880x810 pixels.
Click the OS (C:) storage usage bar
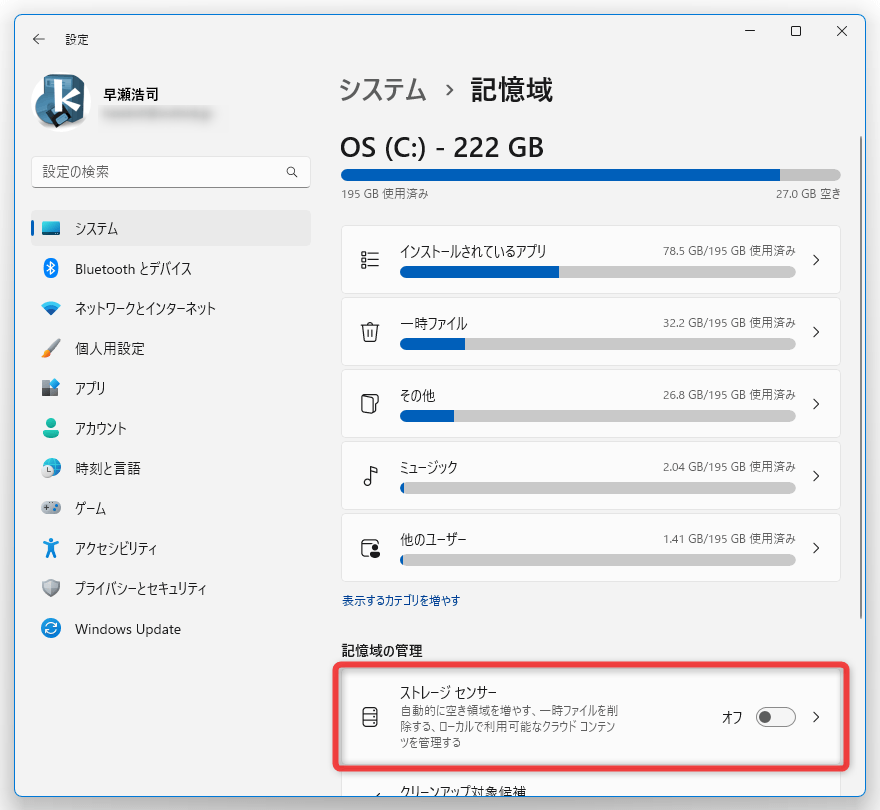[590, 175]
